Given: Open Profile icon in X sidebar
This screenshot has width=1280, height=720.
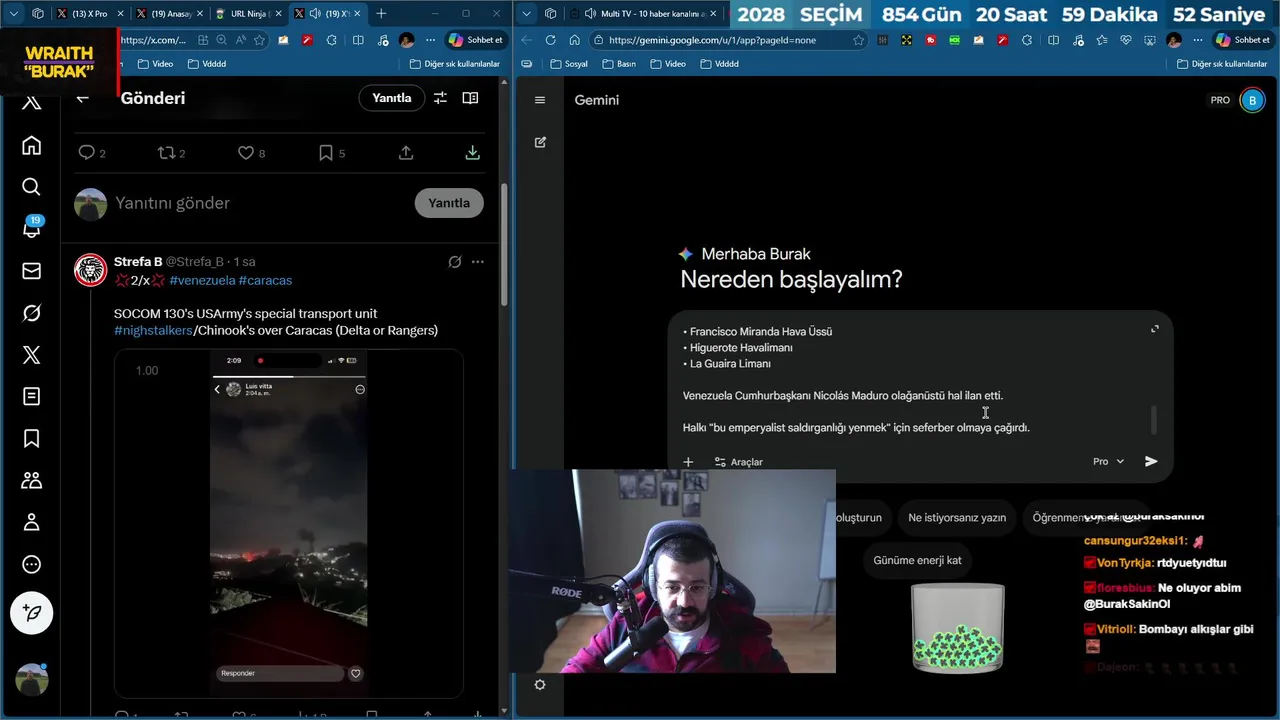Looking at the screenshot, I should click(31, 522).
